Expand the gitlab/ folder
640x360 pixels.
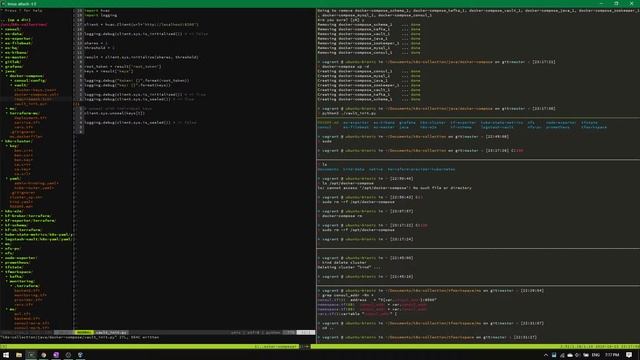click(12, 62)
